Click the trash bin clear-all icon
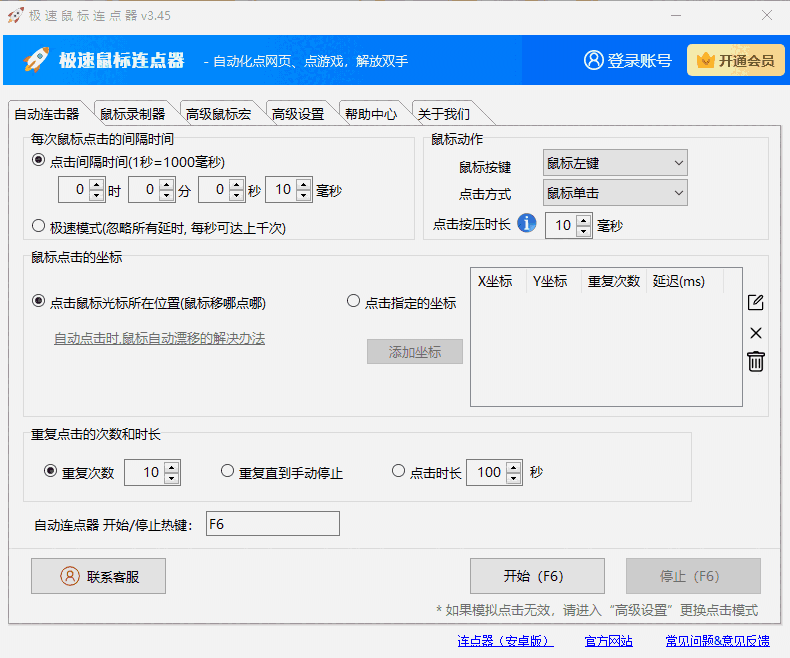The height and width of the screenshot is (658, 790). point(756,362)
